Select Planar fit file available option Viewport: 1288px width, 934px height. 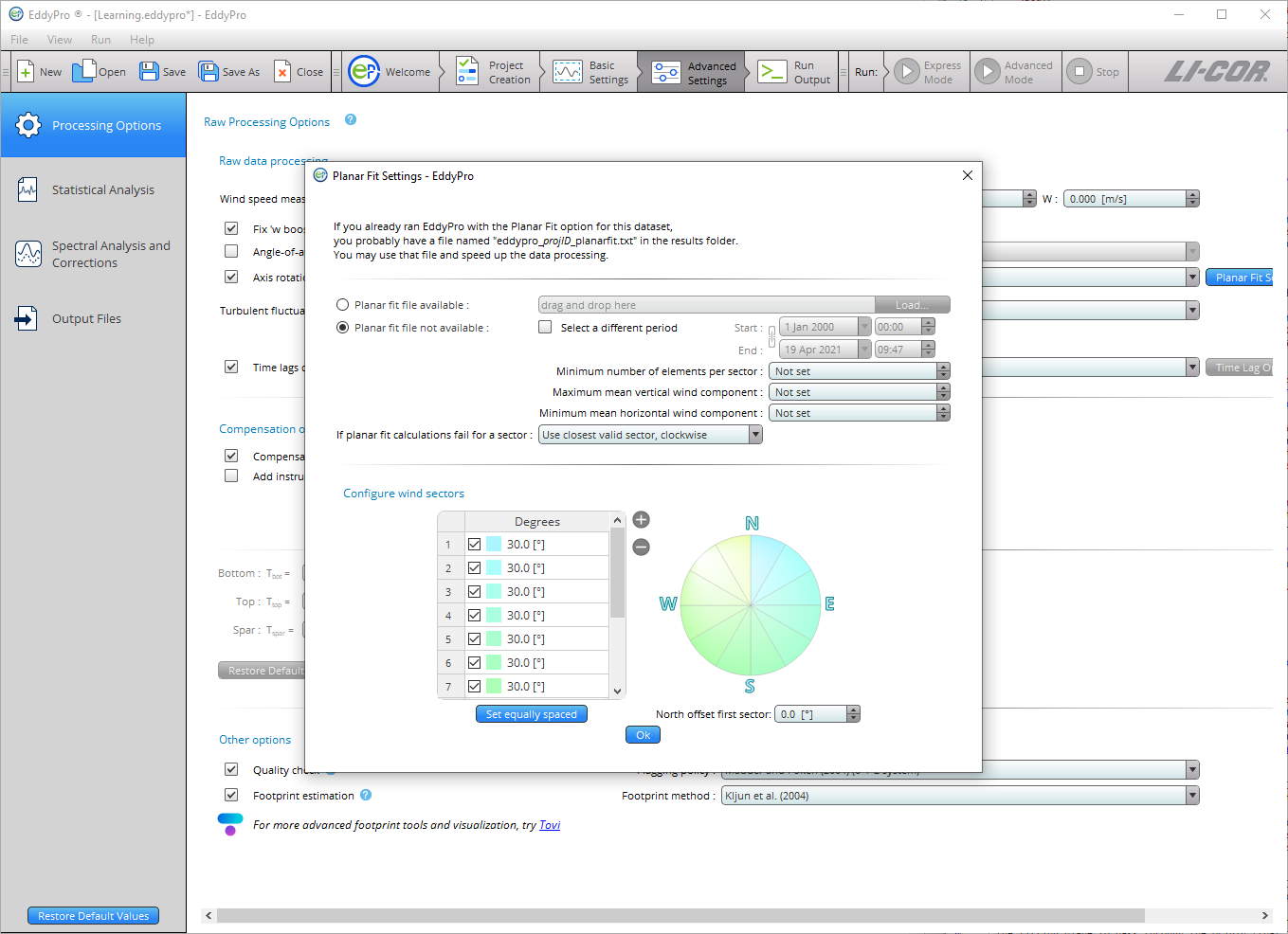pyautogui.click(x=343, y=305)
